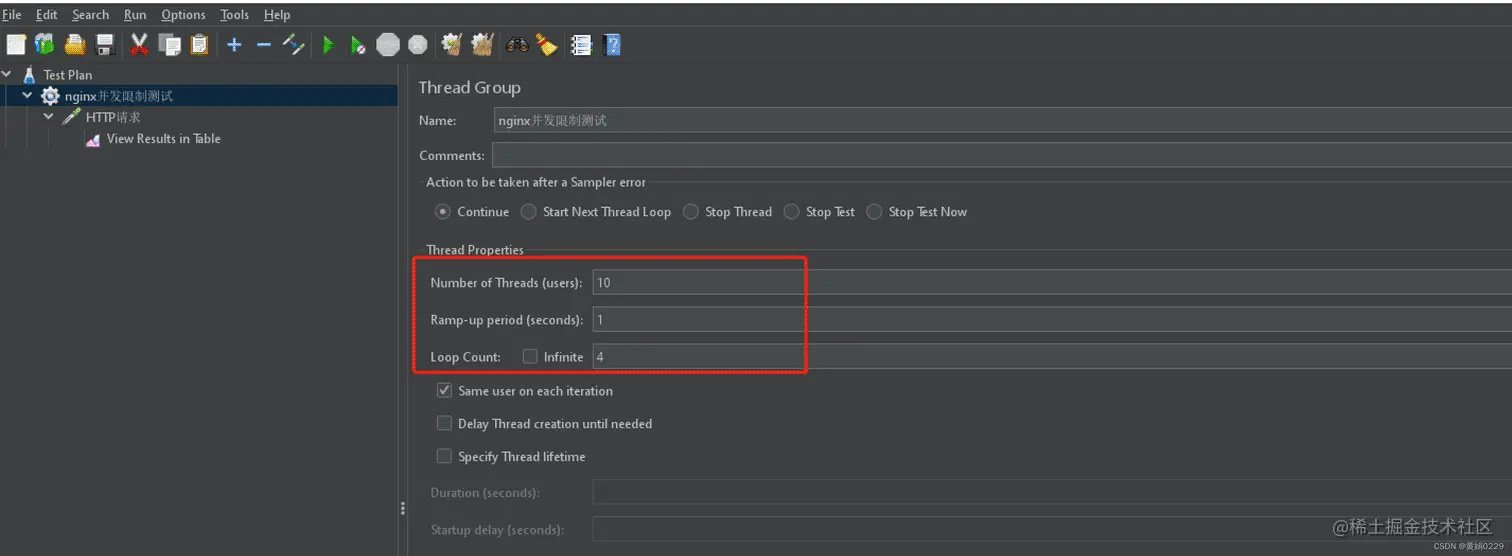Viewport: 1512px width, 556px height.
Task: Collapse the Test Plan tree node
Action: 7,74
